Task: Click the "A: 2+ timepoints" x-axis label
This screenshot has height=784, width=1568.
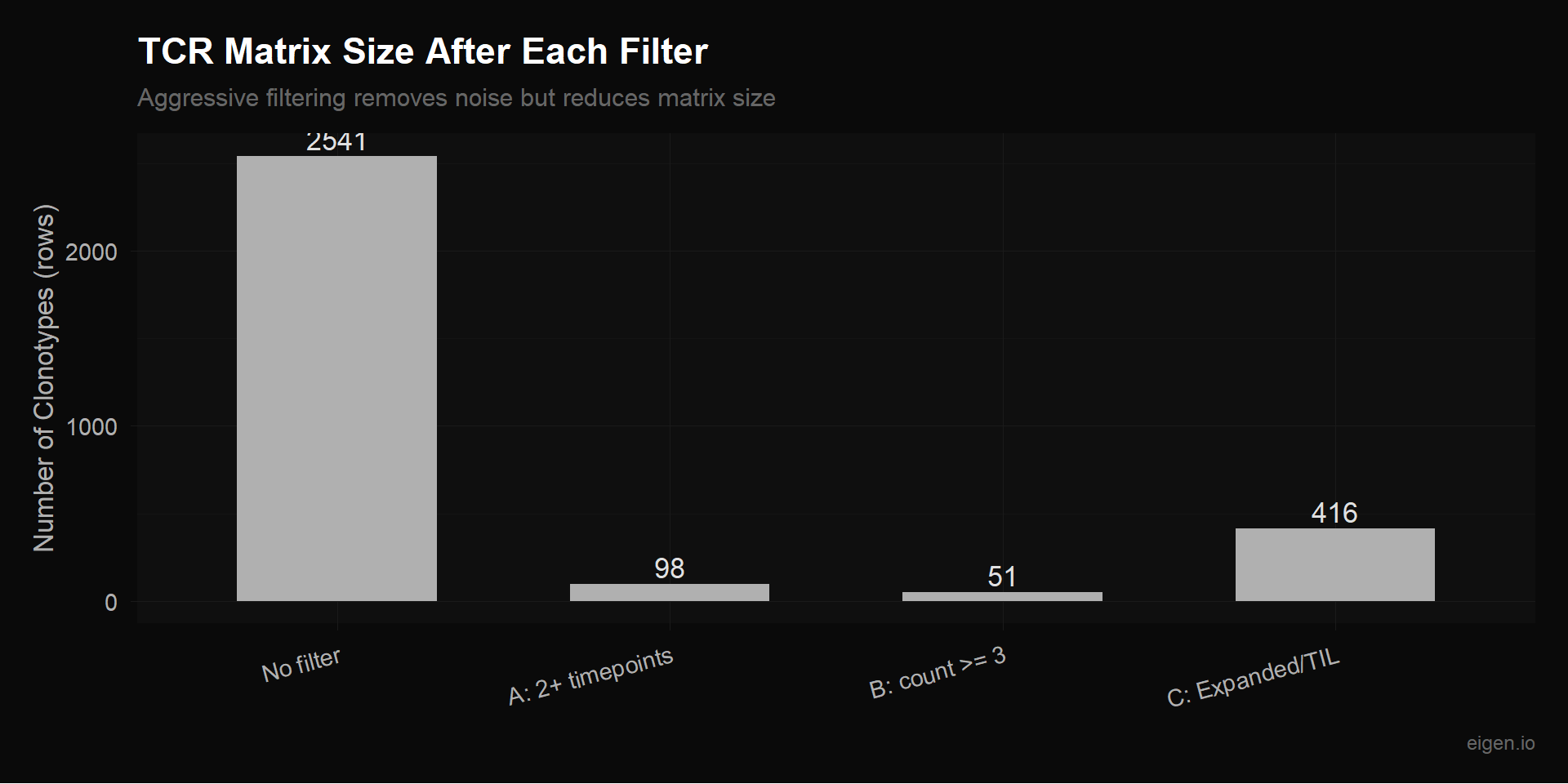Action: click(x=590, y=675)
